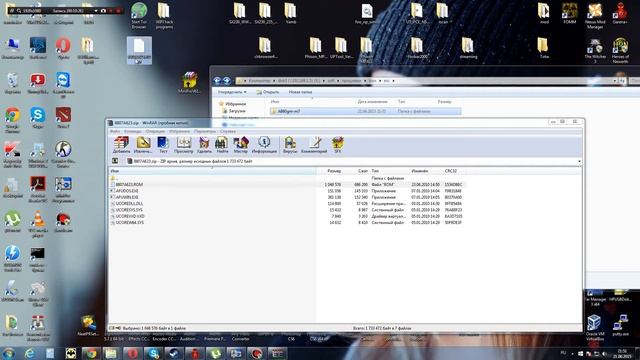
Task: Select the UCOREDLL.DLL row
Action: (x=287, y=204)
